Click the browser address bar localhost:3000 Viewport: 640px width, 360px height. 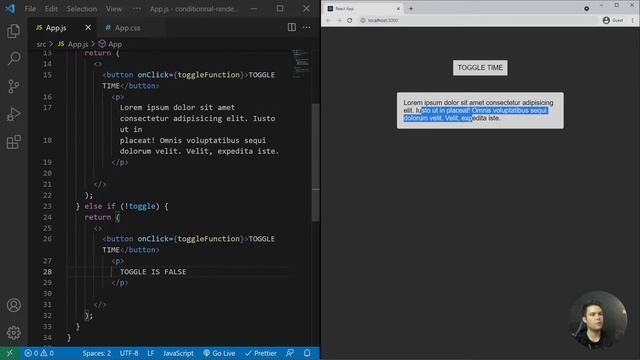click(478, 20)
